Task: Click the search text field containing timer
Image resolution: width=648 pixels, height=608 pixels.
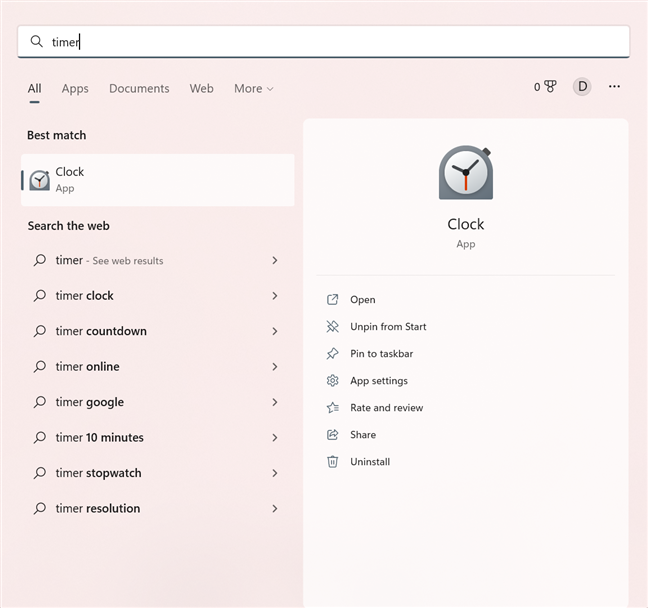Action: 324,42
